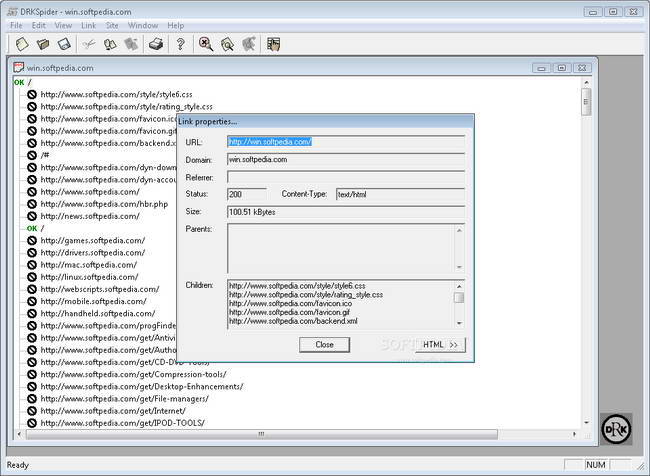Viewport: 650px width, 476px height.
Task: Click up arrow of Children list scrollbar
Action: tap(459, 287)
